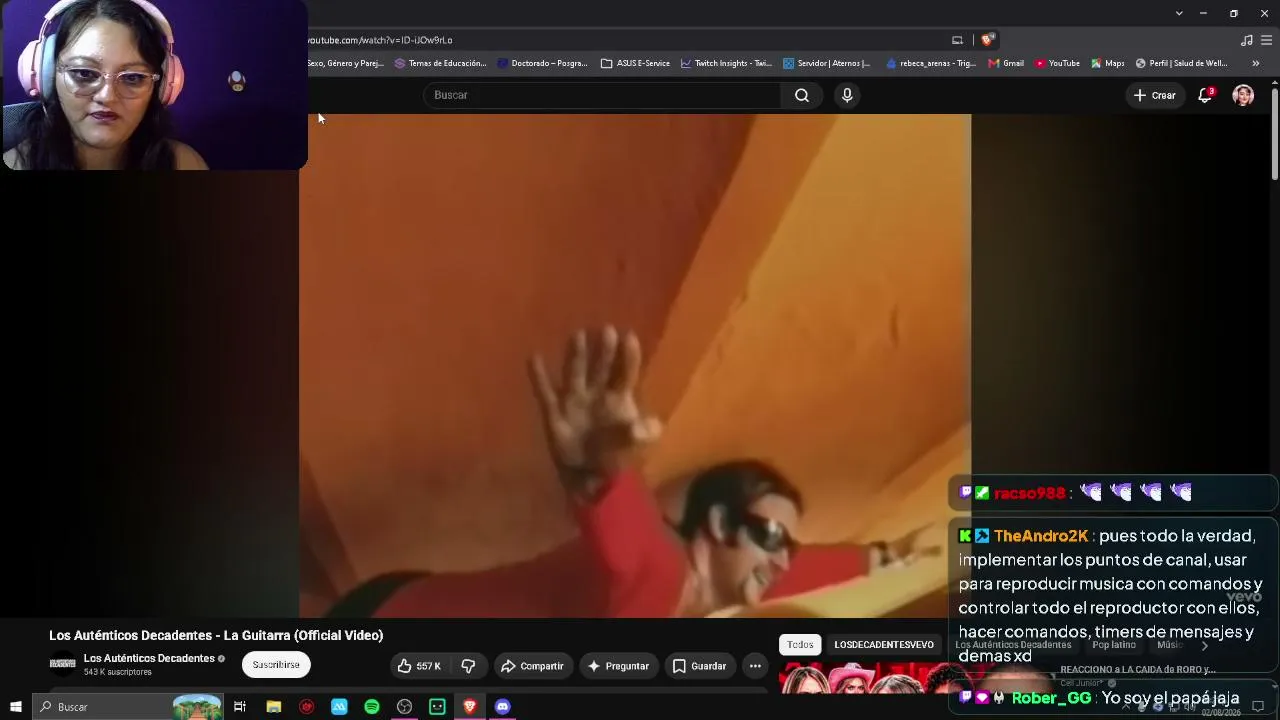Open the YouTube bookmark
The image size is (1280, 720).
[x=1057, y=63]
